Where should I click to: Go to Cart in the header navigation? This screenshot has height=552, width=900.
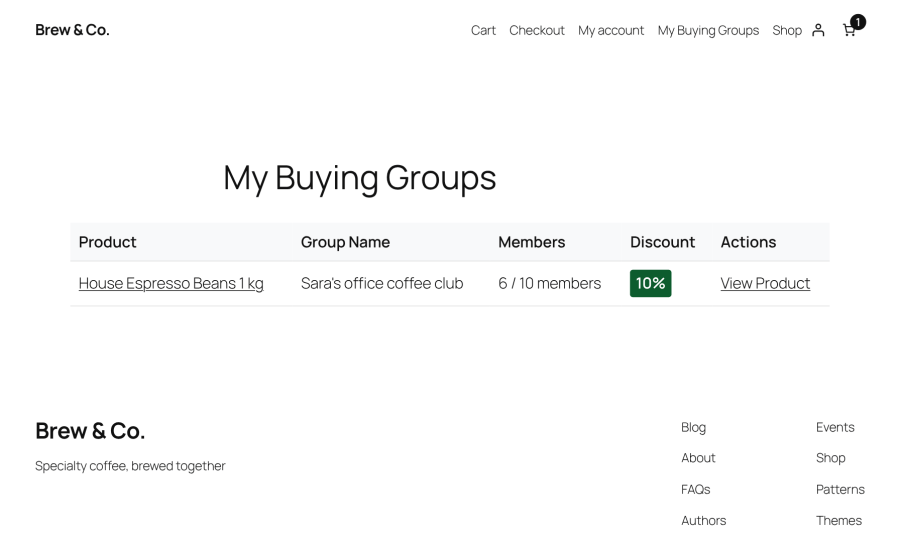[x=483, y=30]
